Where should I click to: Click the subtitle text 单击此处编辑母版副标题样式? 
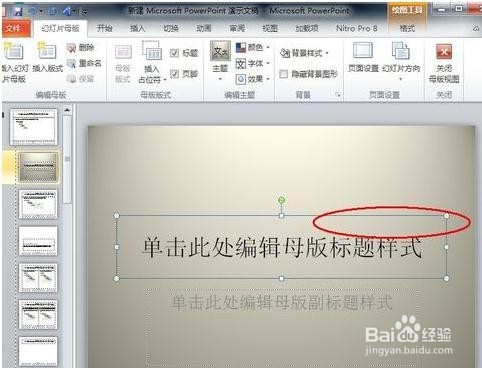(282, 303)
